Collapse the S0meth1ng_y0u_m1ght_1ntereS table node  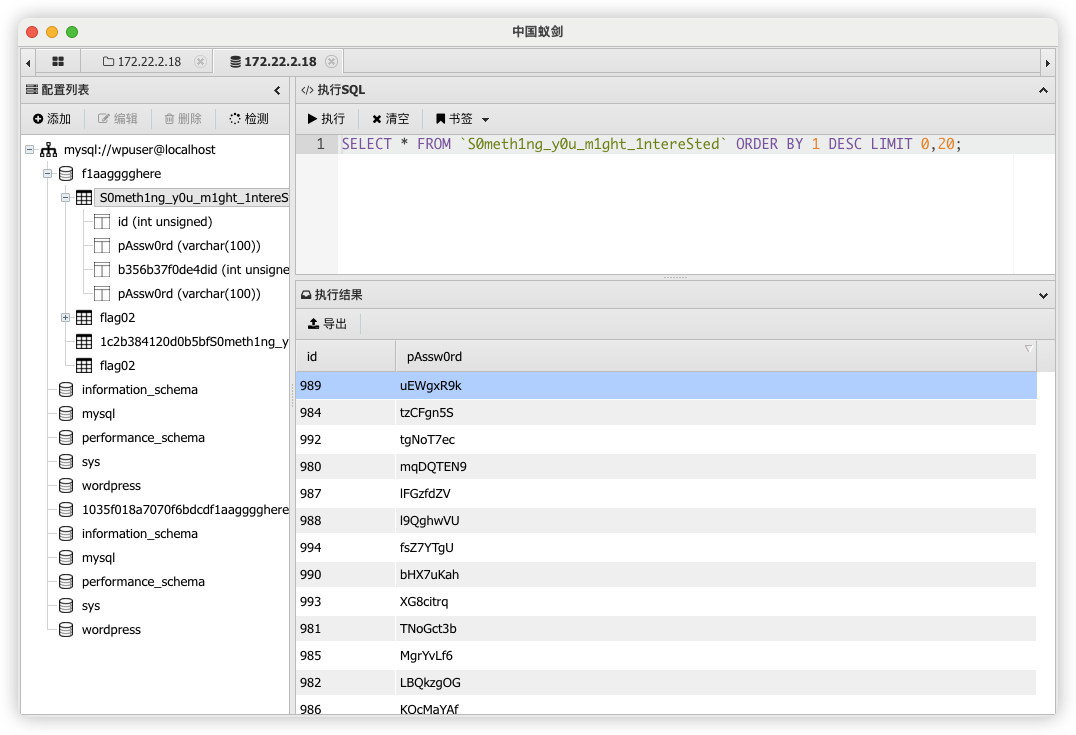(65, 197)
